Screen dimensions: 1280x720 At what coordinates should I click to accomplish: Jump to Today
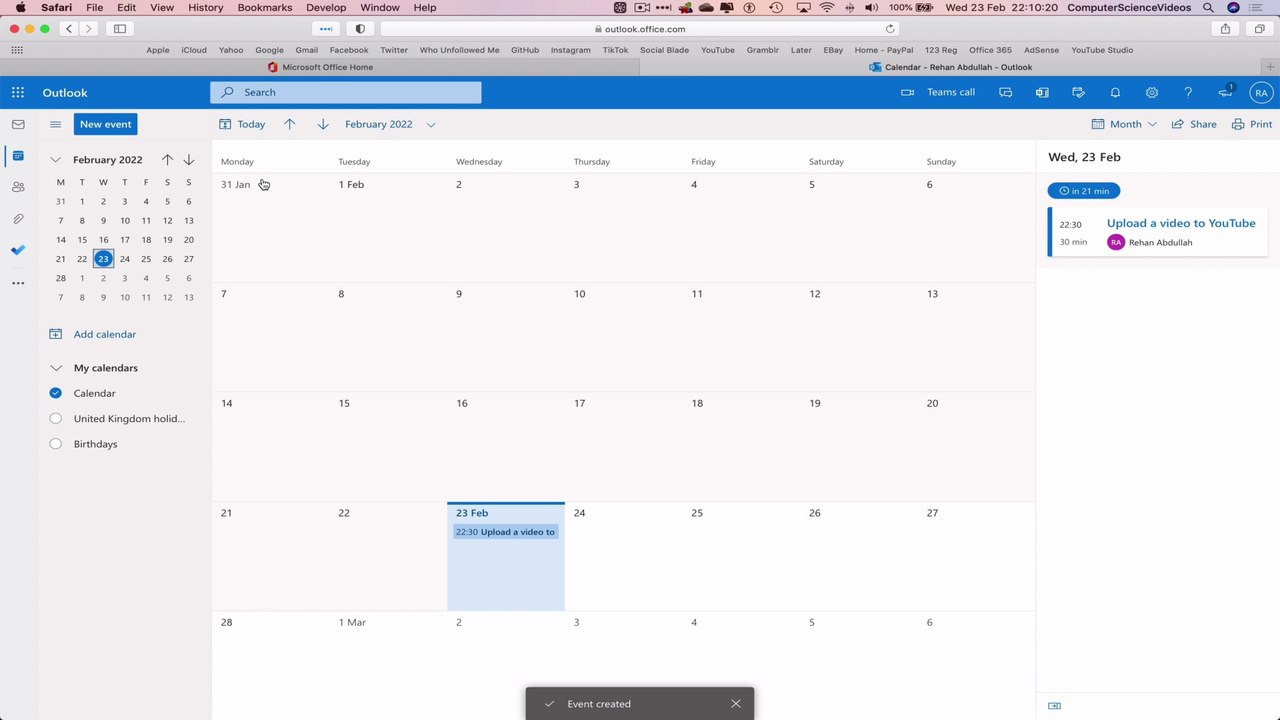tap(243, 124)
